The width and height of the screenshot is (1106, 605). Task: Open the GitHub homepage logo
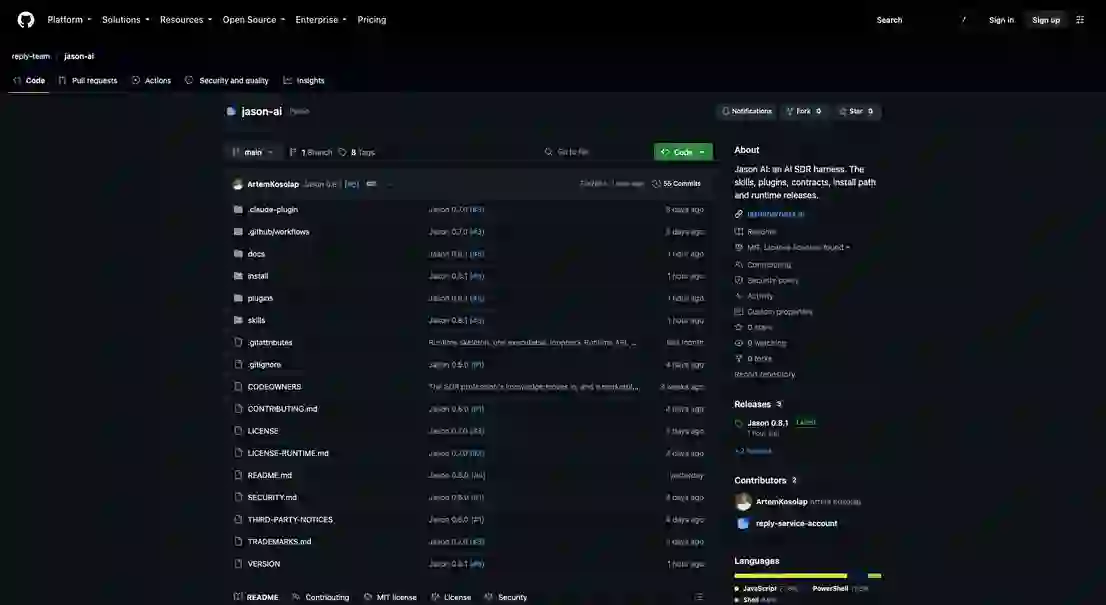pos(25,20)
